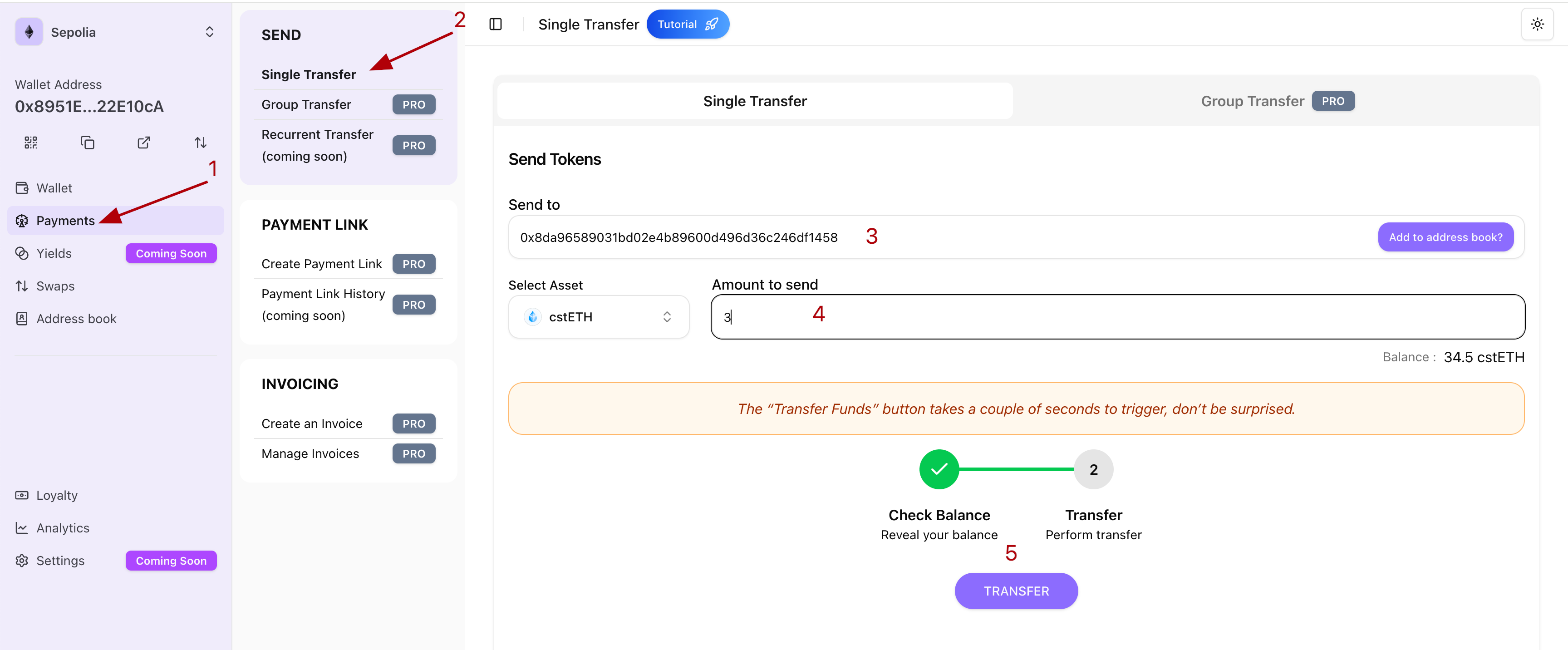Select Address book in sidebar menu
This screenshot has height=650, width=1568.
[76, 318]
